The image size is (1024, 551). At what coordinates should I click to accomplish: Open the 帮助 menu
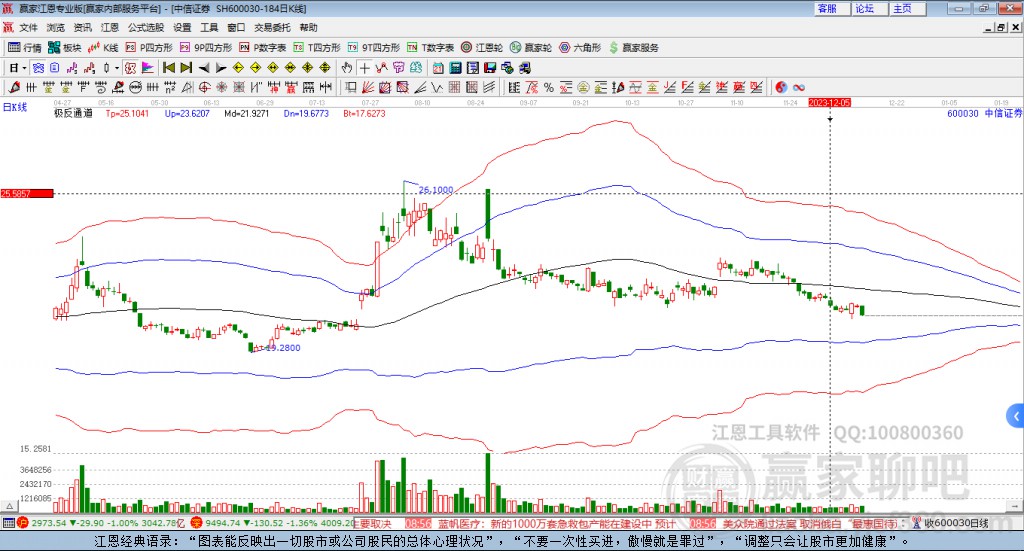pos(308,27)
